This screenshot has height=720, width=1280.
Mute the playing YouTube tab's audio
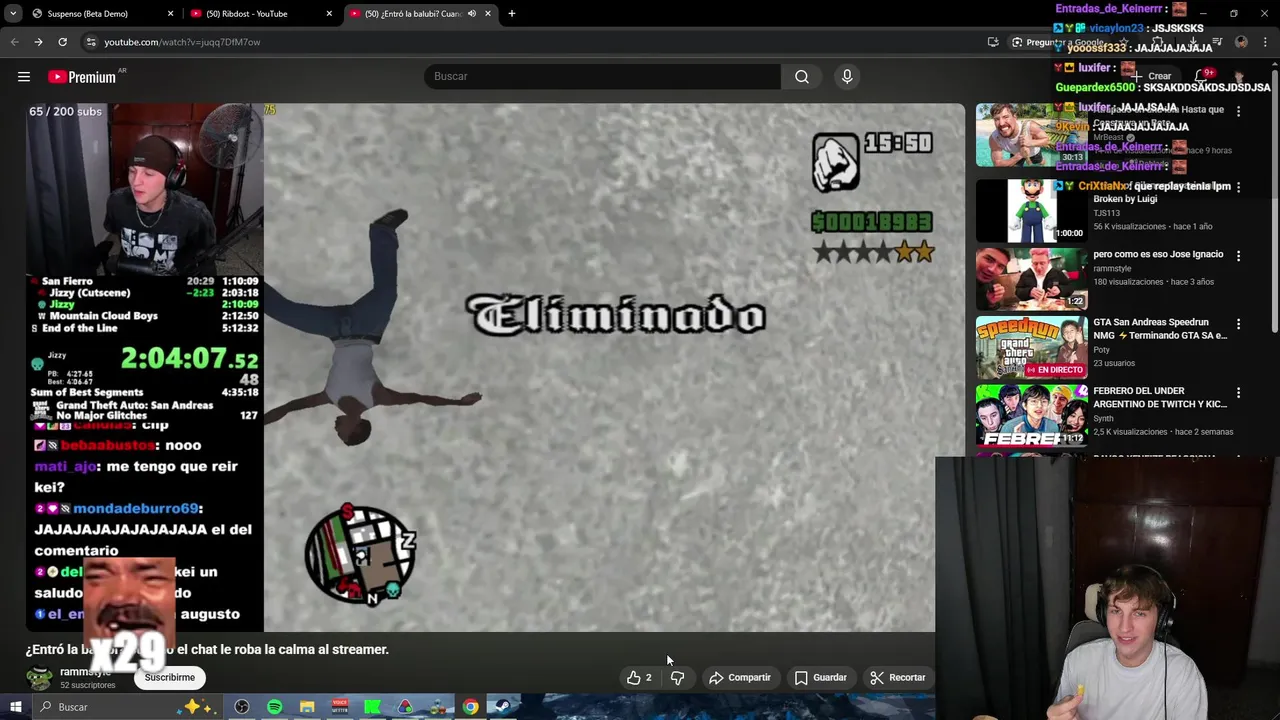[x=472, y=14]
